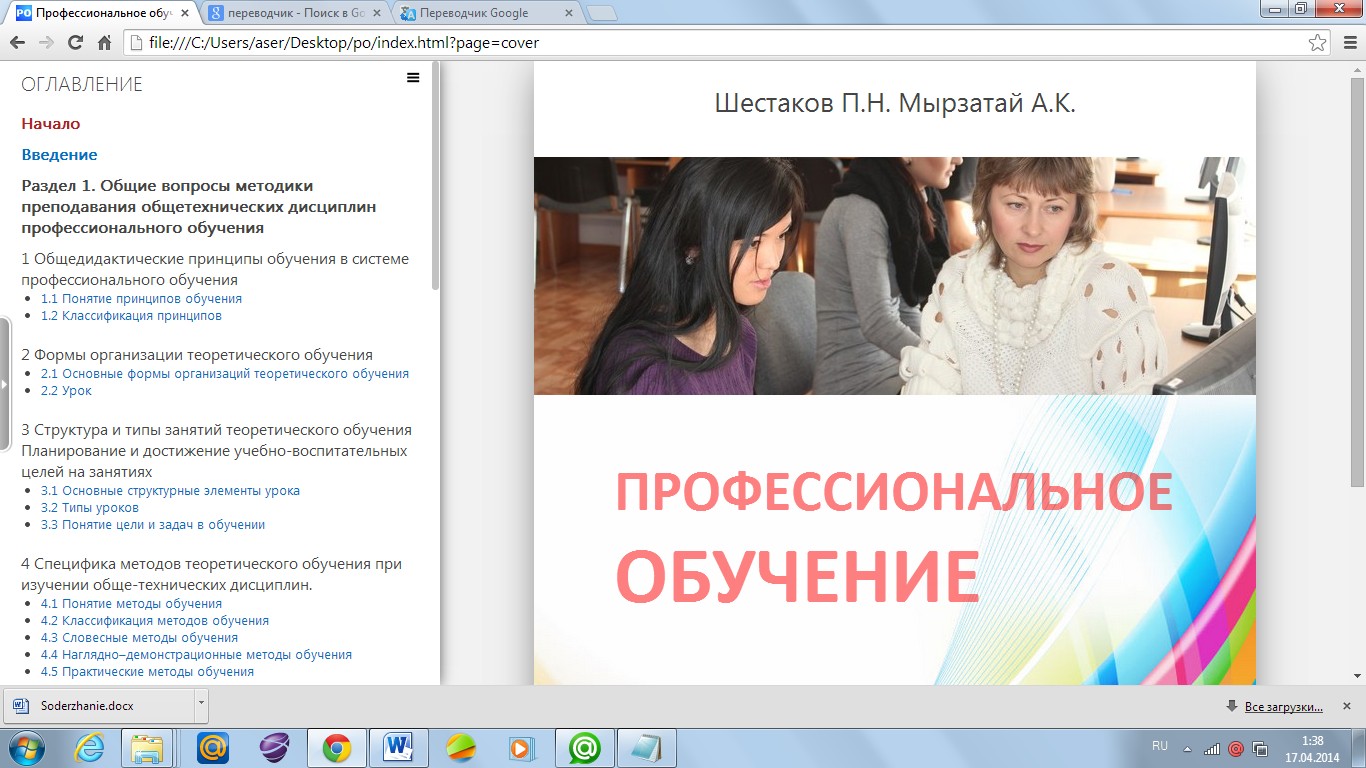
Task: Switch to the 'Переводчик Google' tab
Action: (487, 13)
